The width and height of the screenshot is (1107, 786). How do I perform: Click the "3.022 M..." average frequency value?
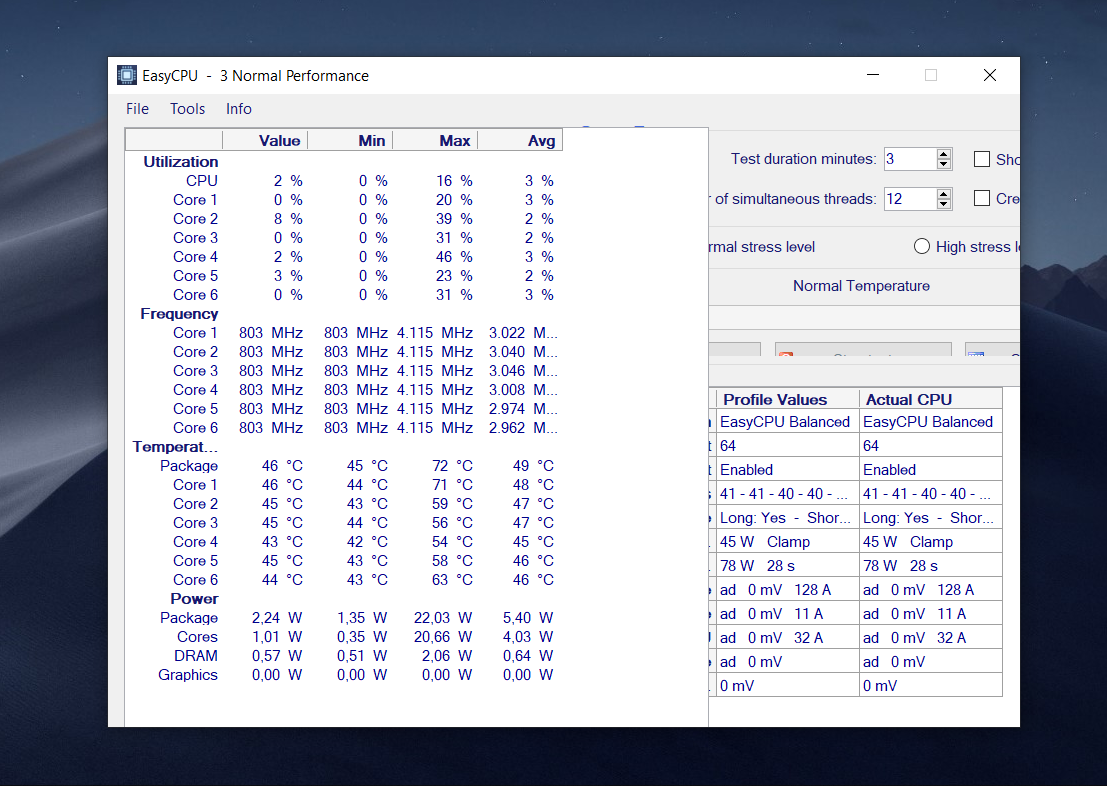[x=523, y=333]
